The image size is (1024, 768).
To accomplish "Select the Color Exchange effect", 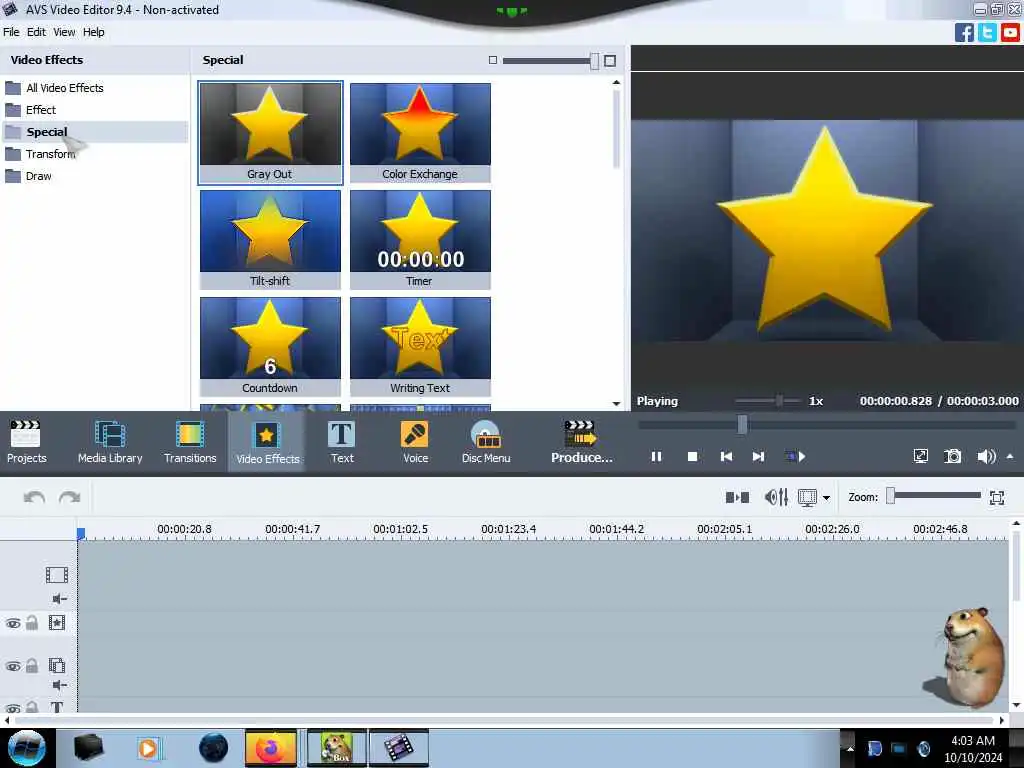I will (x=420, y=133).
